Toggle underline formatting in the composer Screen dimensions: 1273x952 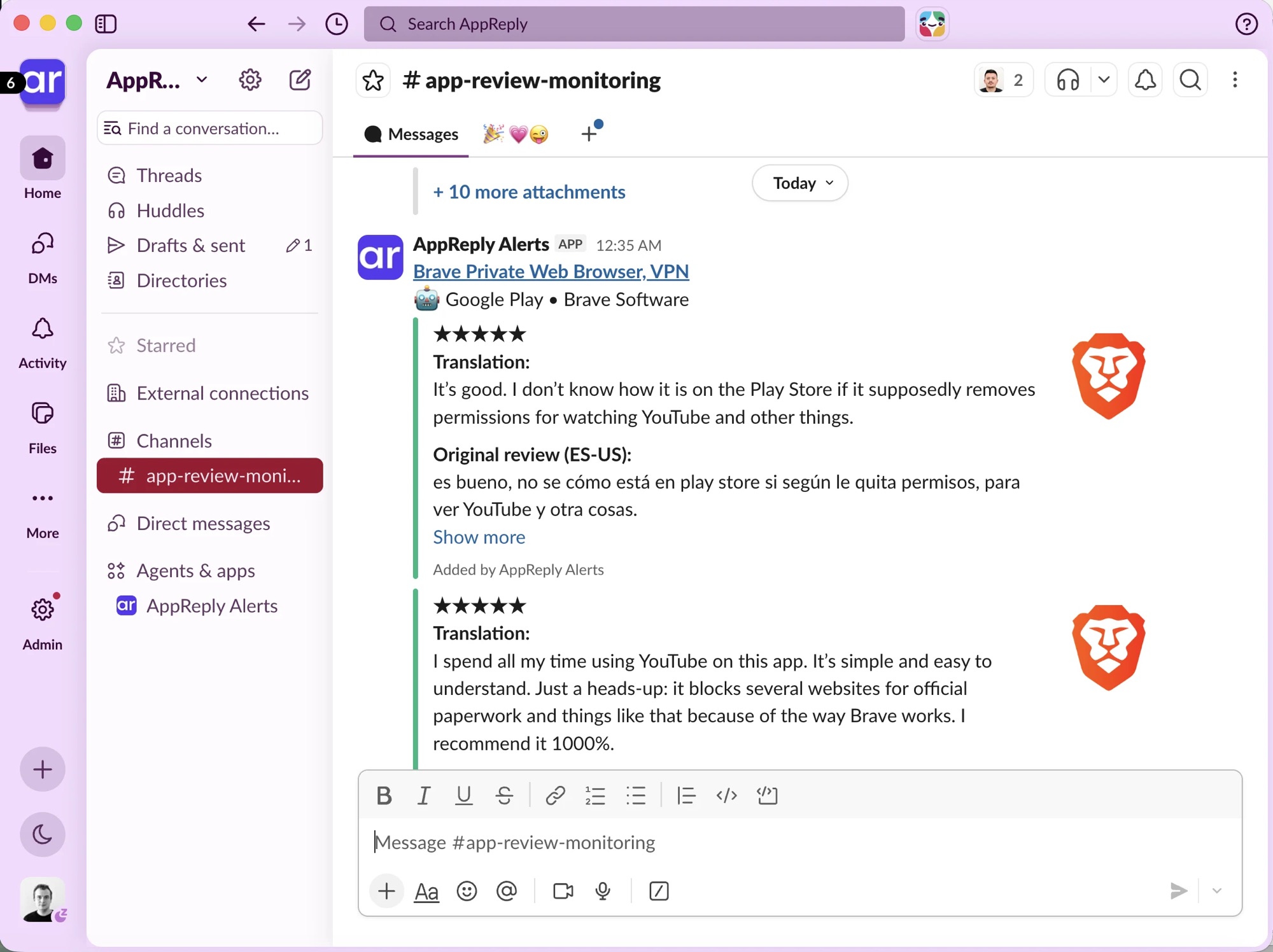tap(464, 795)
